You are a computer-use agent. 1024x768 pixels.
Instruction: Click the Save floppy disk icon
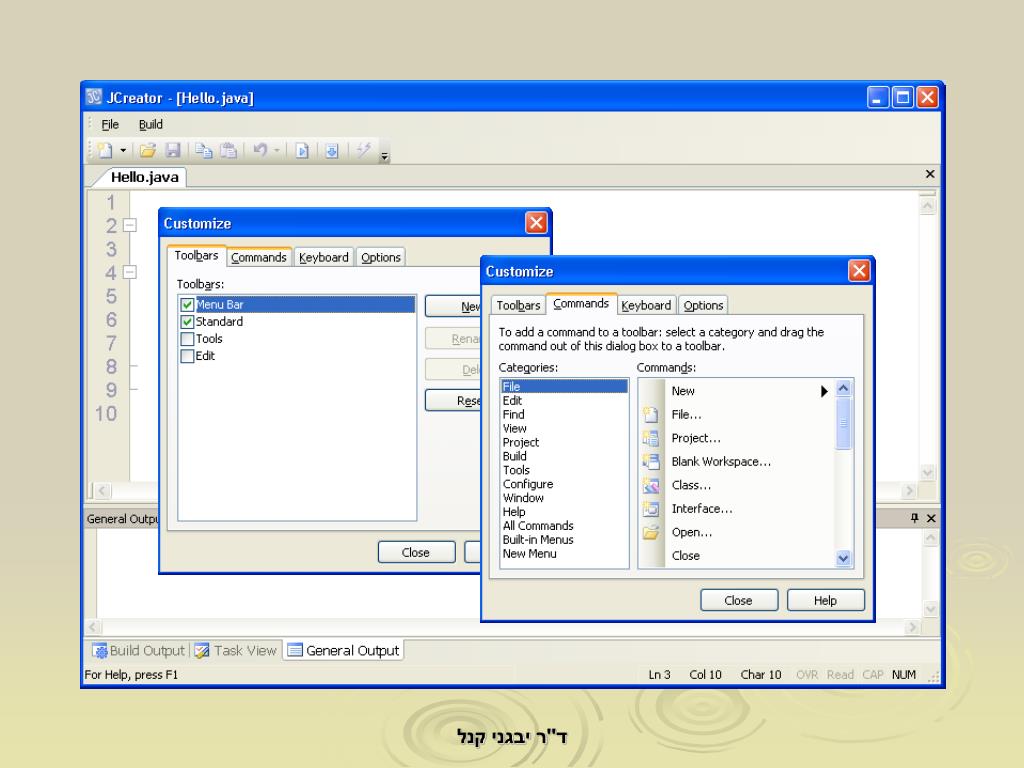172,151
